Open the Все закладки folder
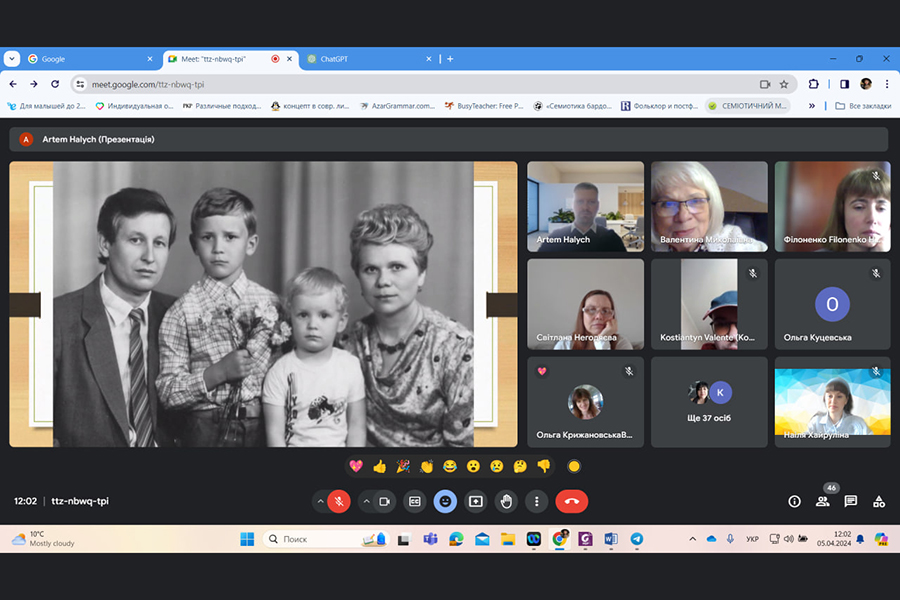The height and width of the screenshot is (600, 900). point(863,106)
